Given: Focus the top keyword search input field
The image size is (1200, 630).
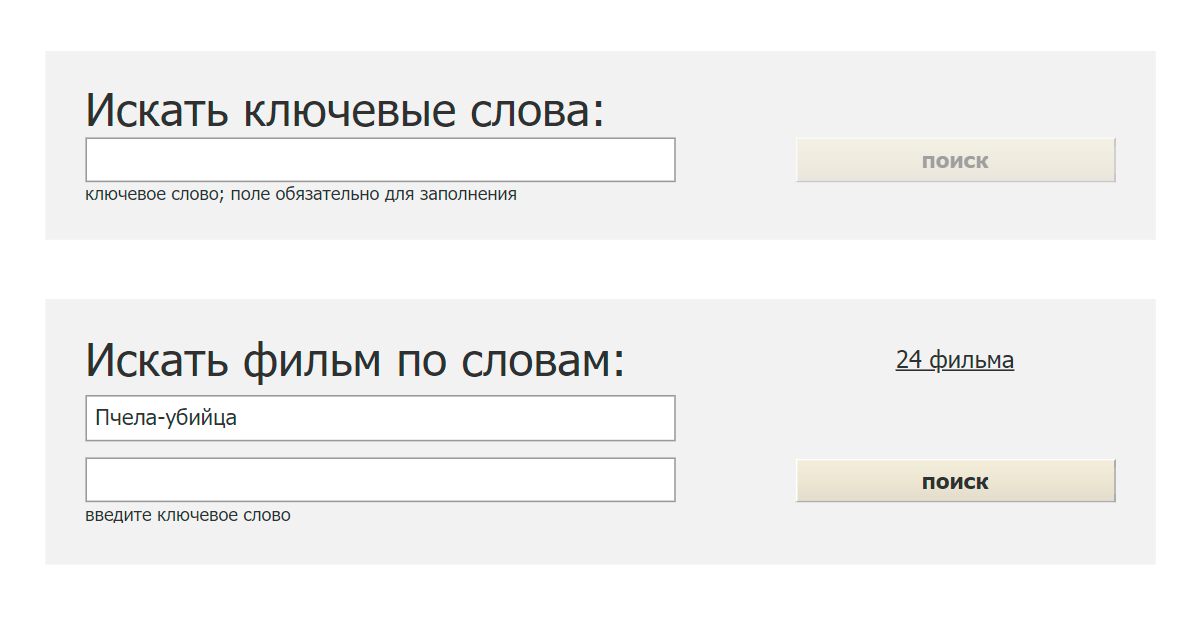Looking at the screenshot, I should click(x=380, y=160).
